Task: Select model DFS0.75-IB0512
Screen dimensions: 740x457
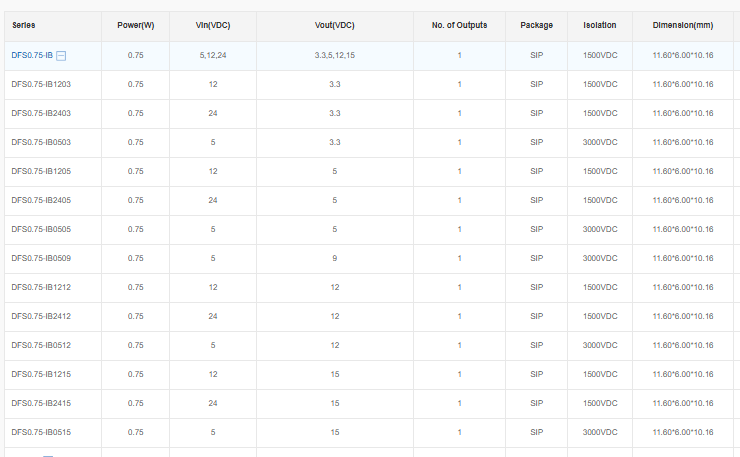Action: point(41,345)
